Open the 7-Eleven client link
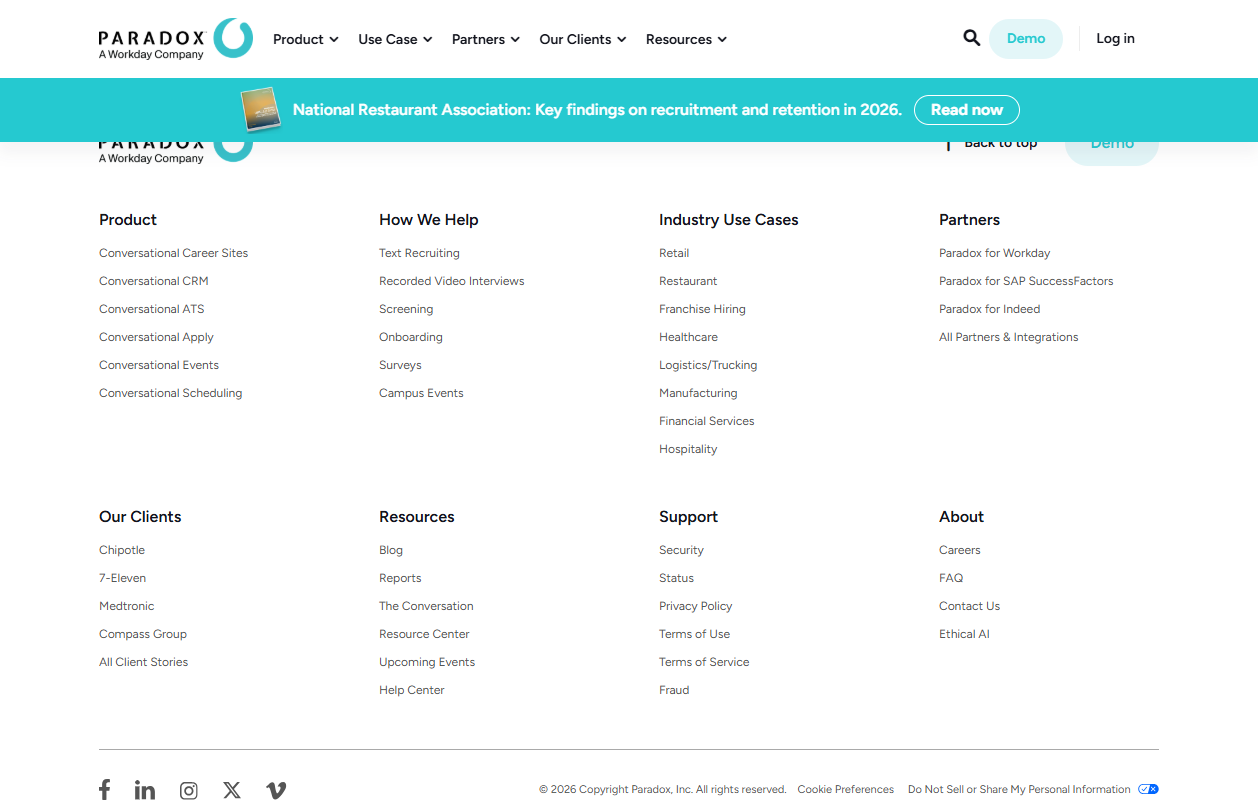 tap(122, 578)
